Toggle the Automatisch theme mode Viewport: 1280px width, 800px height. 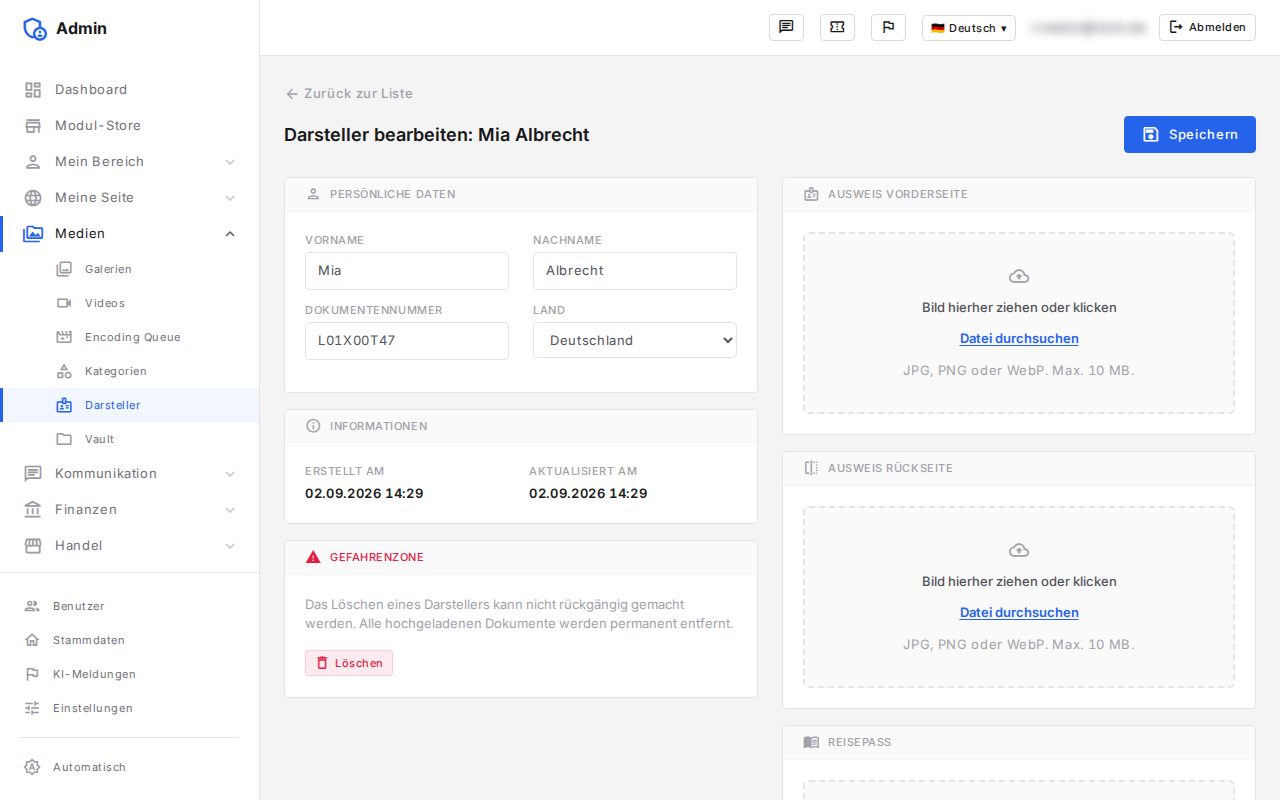coord(130,767)
